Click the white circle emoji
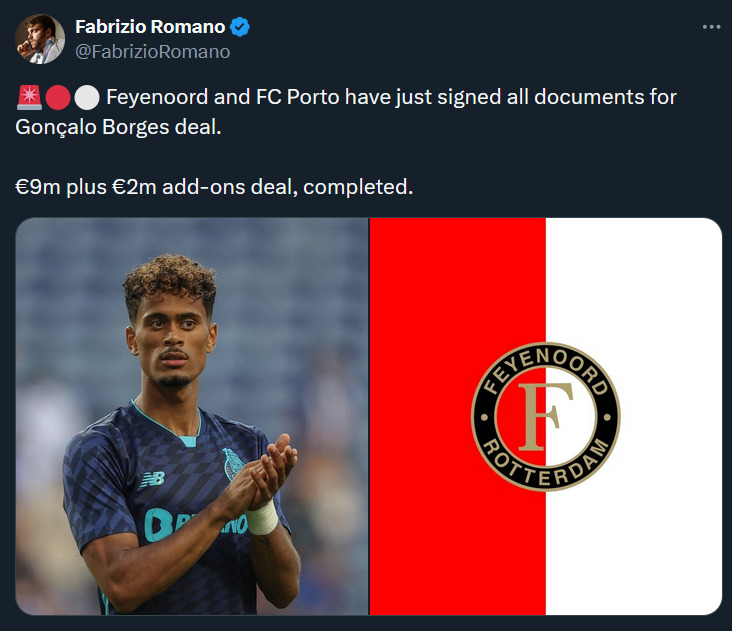The width and height of the screenshot is (732, 631). (x=87, y=98)
